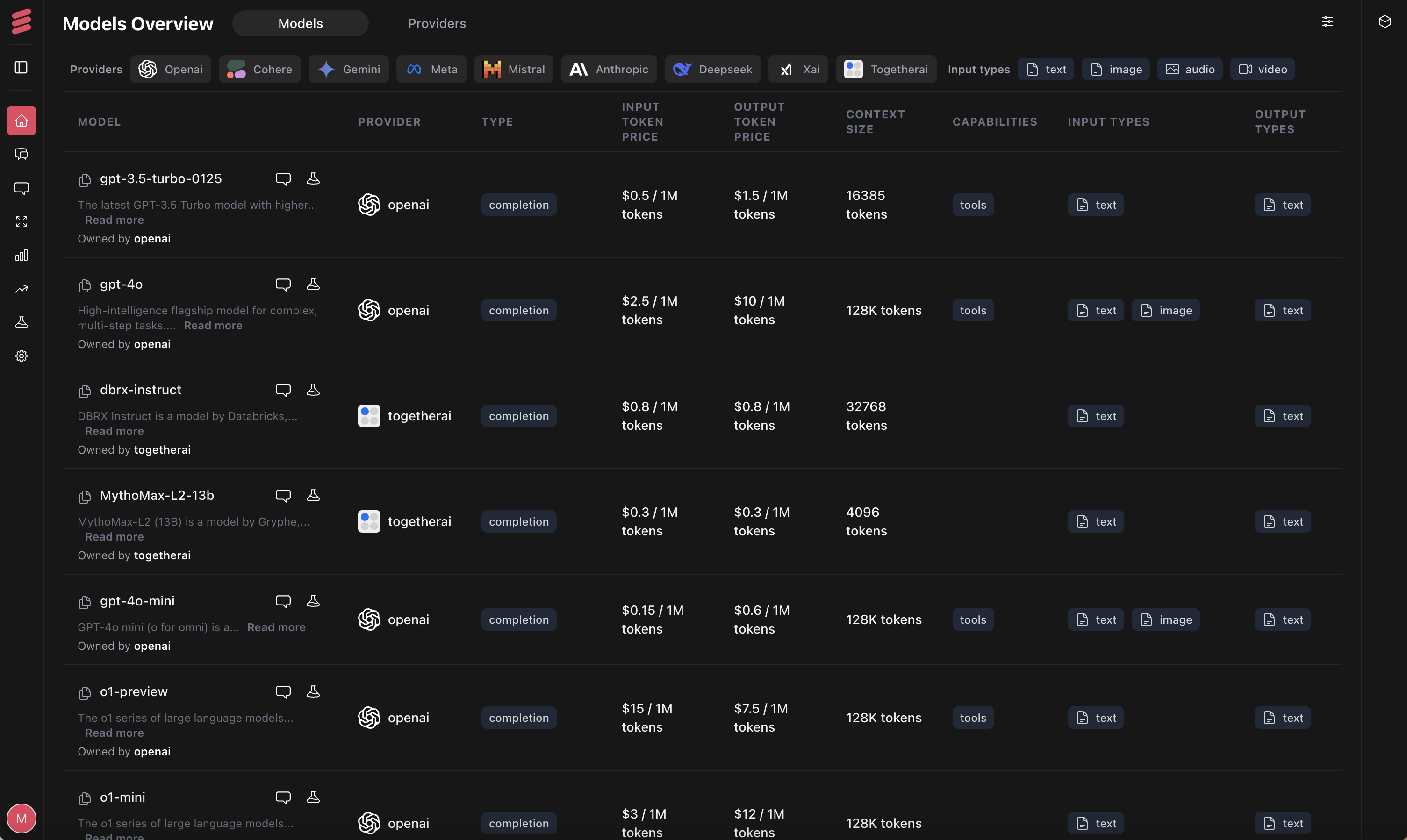Open chat for gpt-4o-mini

pyautogui.click(x=283, y=601)
